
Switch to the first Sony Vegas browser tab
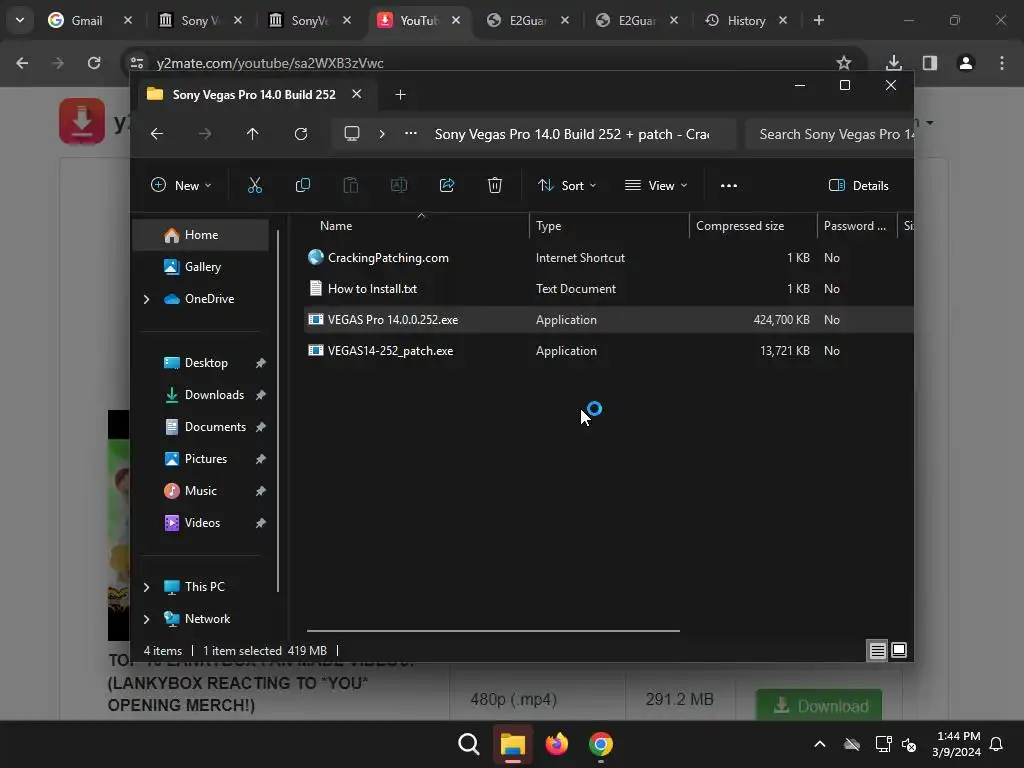click(x=200, y=21)
